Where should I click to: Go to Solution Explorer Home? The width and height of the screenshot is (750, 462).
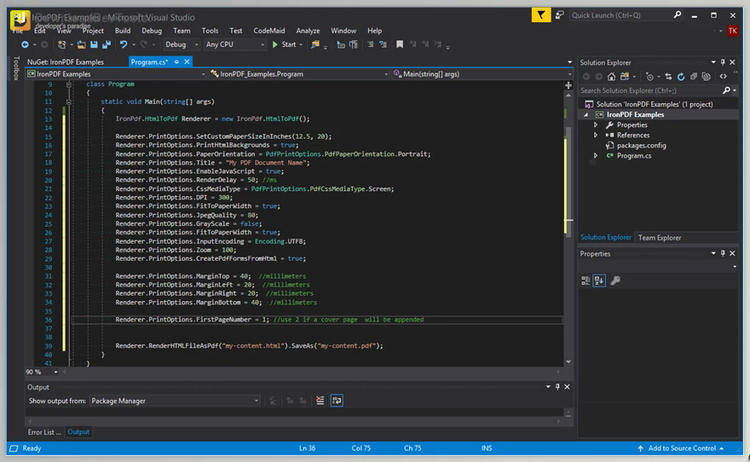(x=611, y=77)
